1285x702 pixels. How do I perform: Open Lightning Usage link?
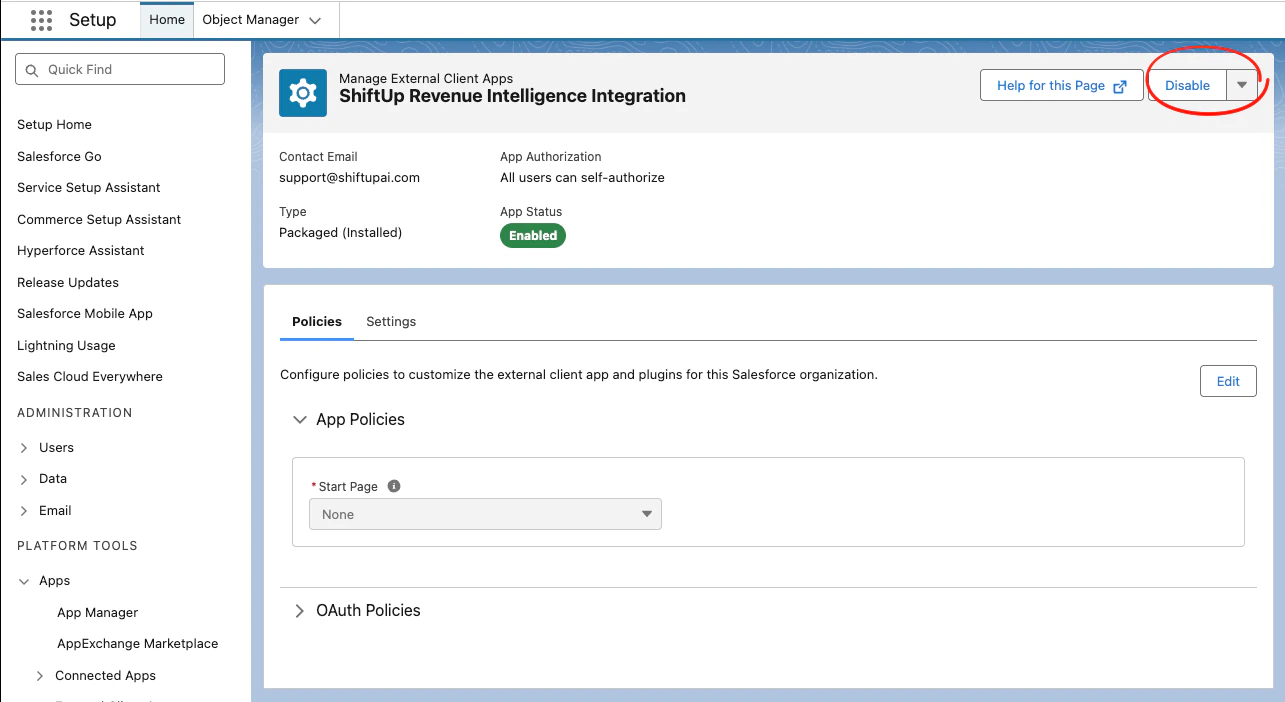tap(66, 346)
